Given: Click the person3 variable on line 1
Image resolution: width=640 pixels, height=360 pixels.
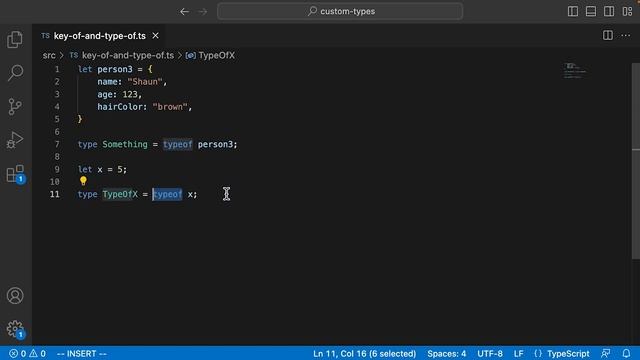Looking at the screenshot, I should (x=115, y=69).
